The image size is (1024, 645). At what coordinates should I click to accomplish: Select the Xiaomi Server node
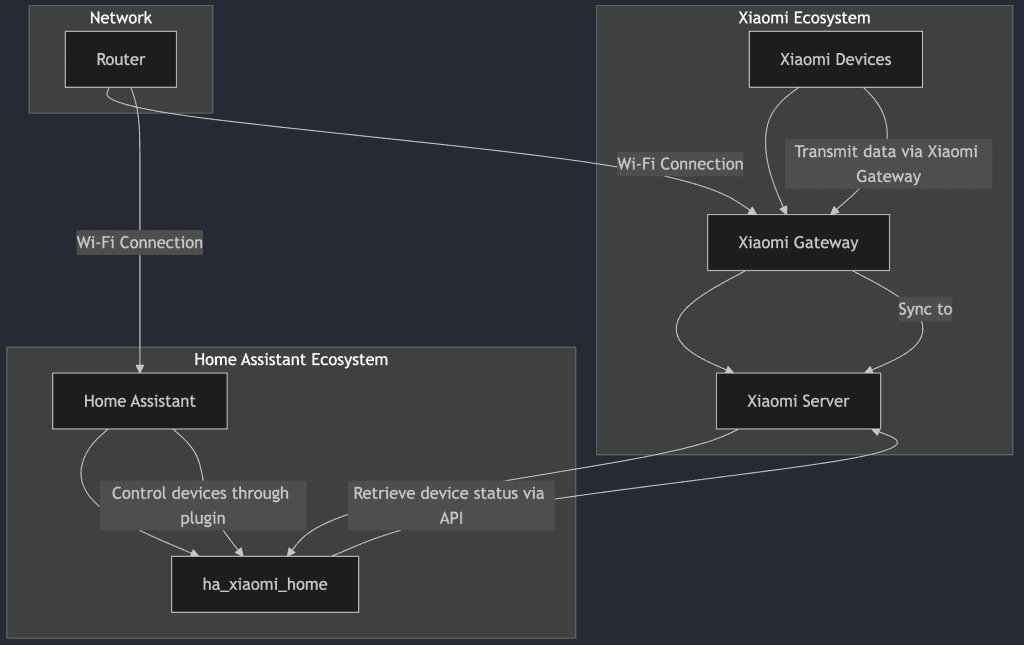[798, 401]
